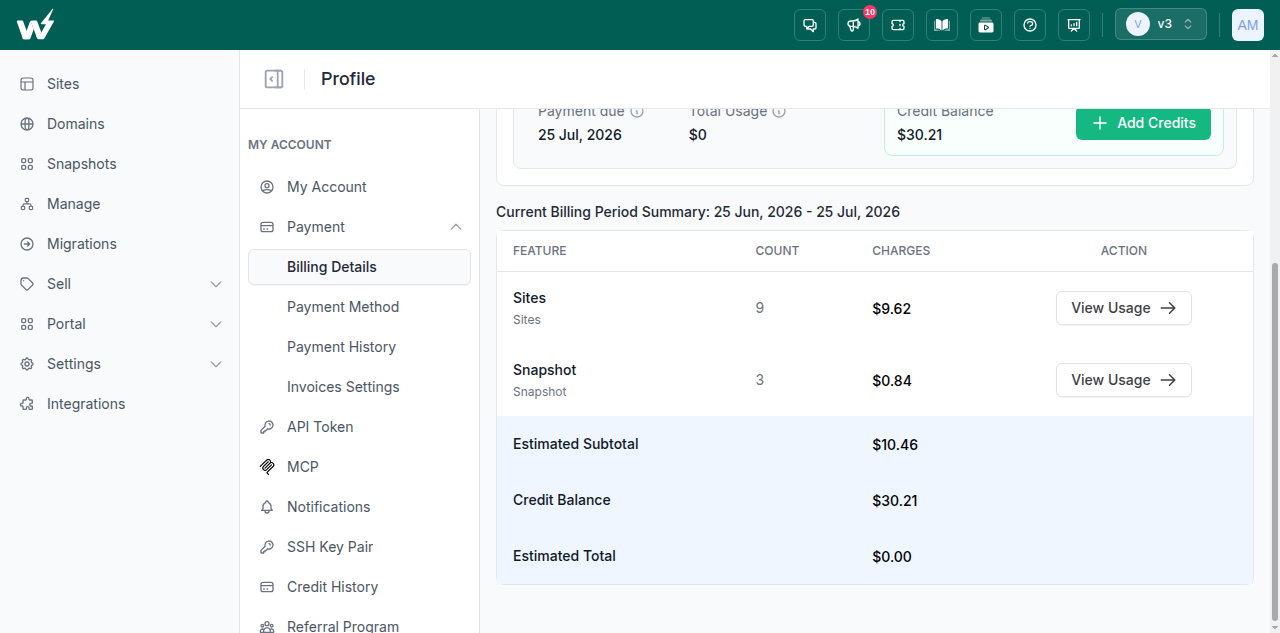The height and width of the screenshot is (633, 1280).
Task: Click the Profile page title
Action: coord(348,79)
